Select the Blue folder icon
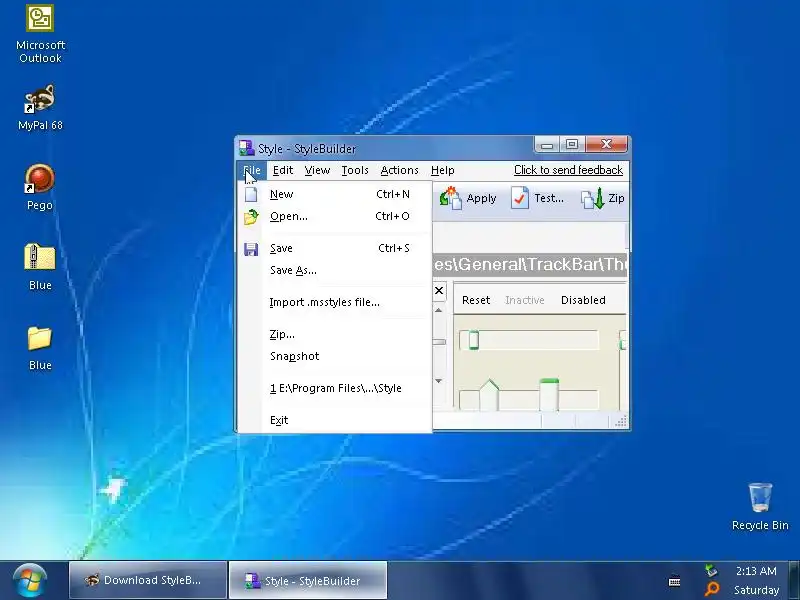 click(40, 346)
